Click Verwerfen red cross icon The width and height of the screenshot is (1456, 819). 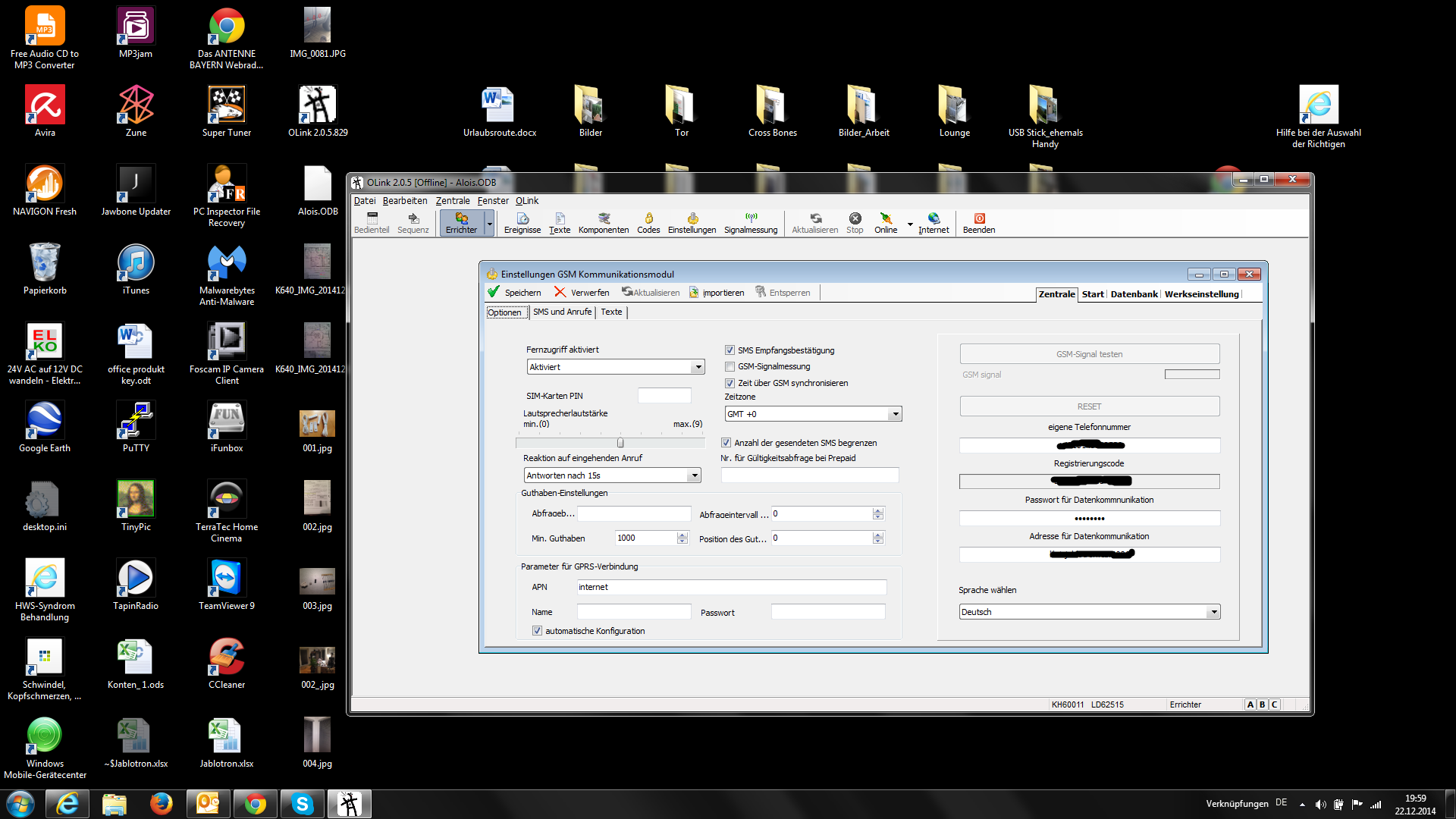pos(560,292)
